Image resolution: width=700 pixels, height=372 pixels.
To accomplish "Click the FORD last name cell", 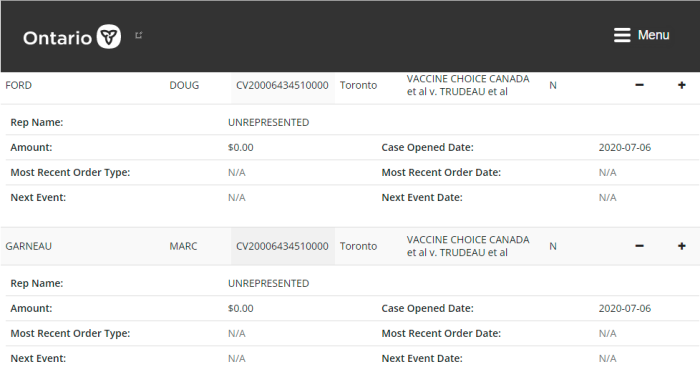I will coord(19,85).
